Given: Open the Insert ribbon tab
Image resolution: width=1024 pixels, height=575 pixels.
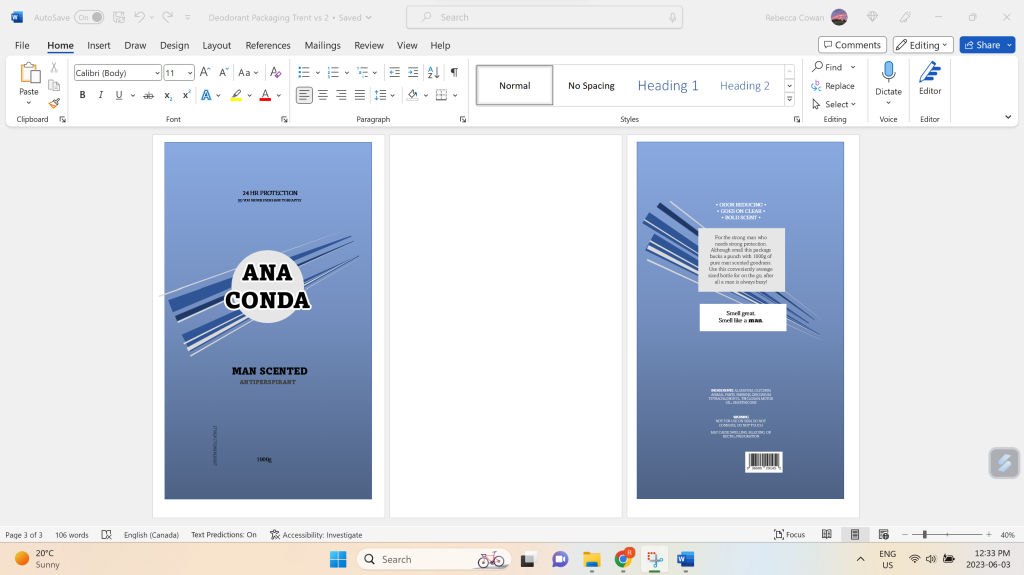Looking at the screenshot, I should (x=98, y=45).
